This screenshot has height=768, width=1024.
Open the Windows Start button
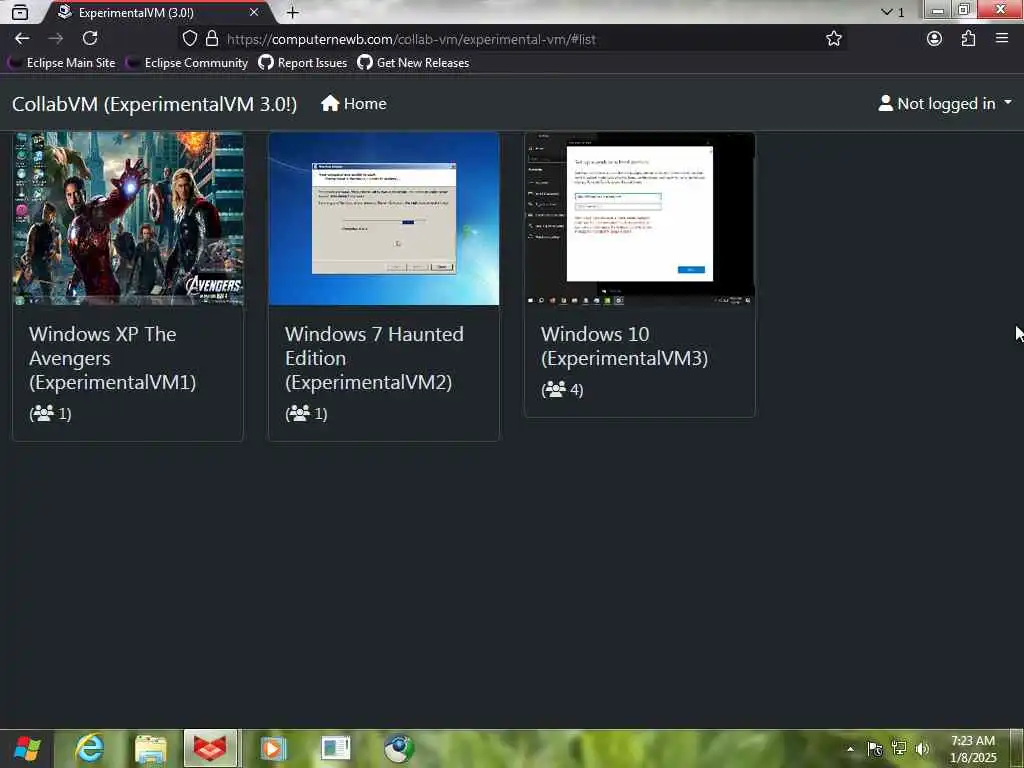(27, 748)
